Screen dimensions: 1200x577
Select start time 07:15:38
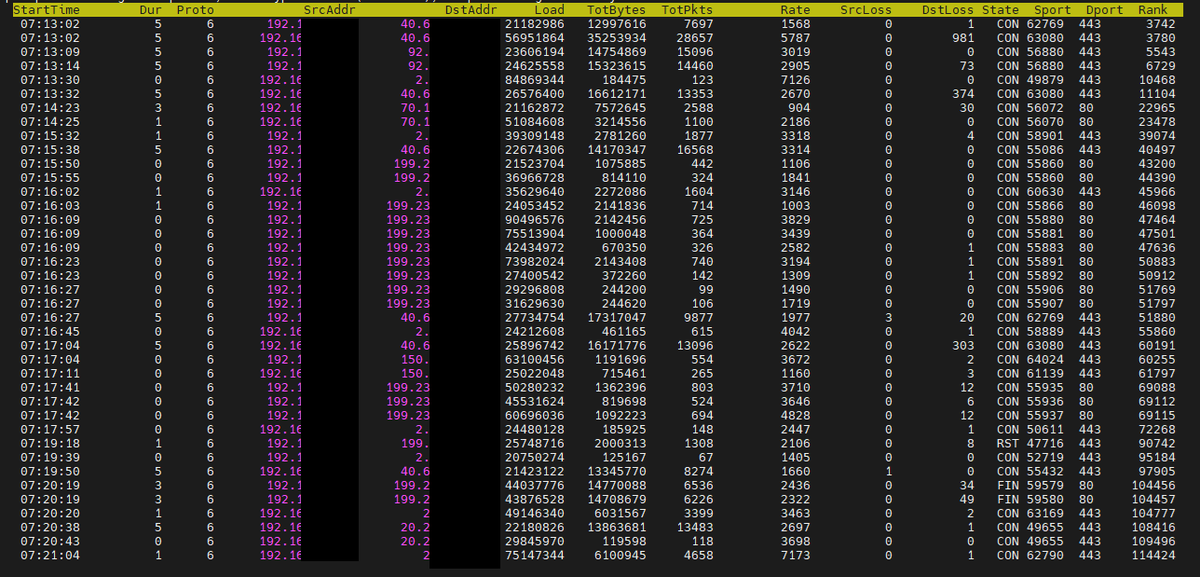(50, 149)
